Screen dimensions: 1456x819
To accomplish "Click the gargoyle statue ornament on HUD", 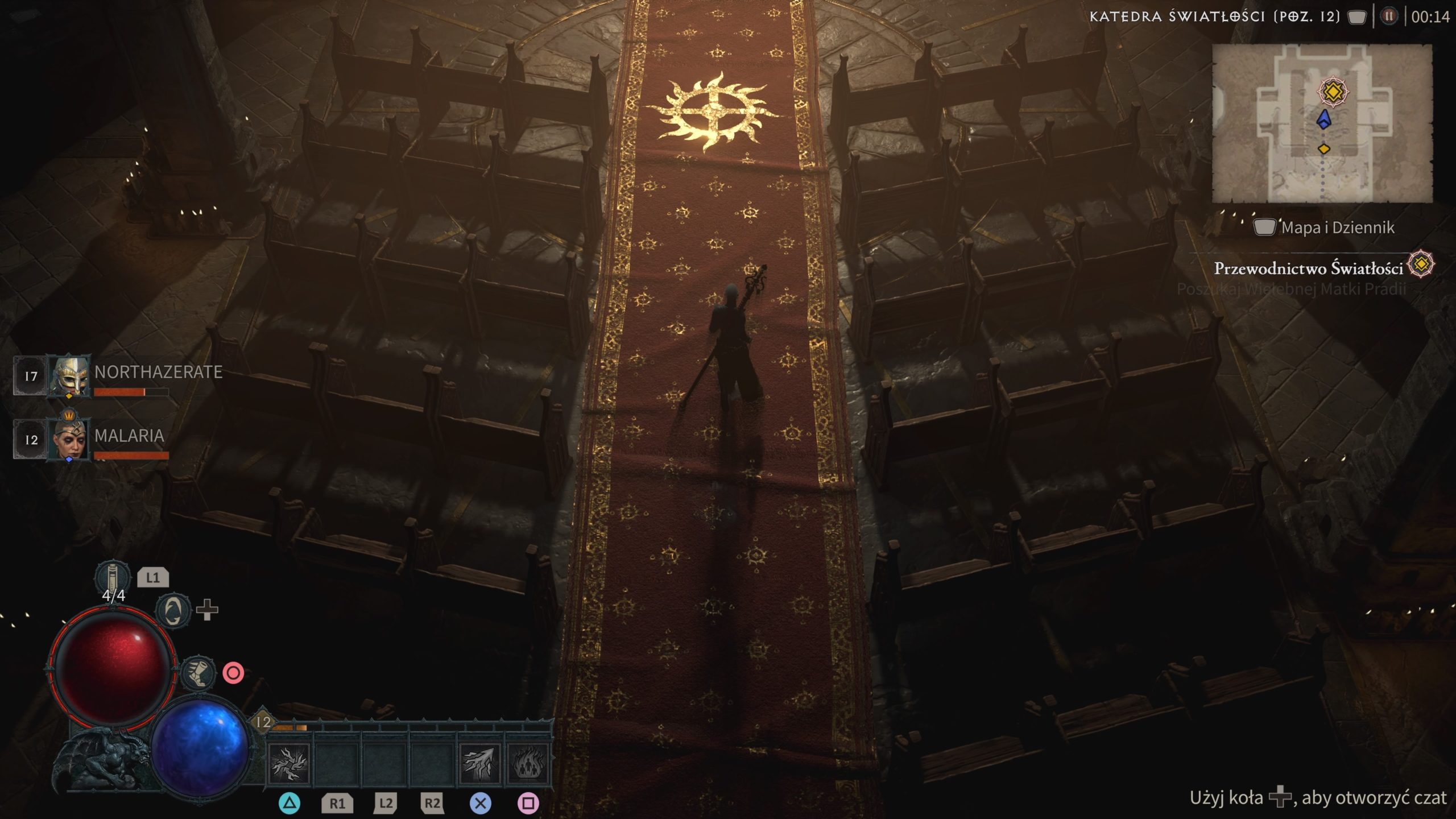I will click(x=102, y=759).
